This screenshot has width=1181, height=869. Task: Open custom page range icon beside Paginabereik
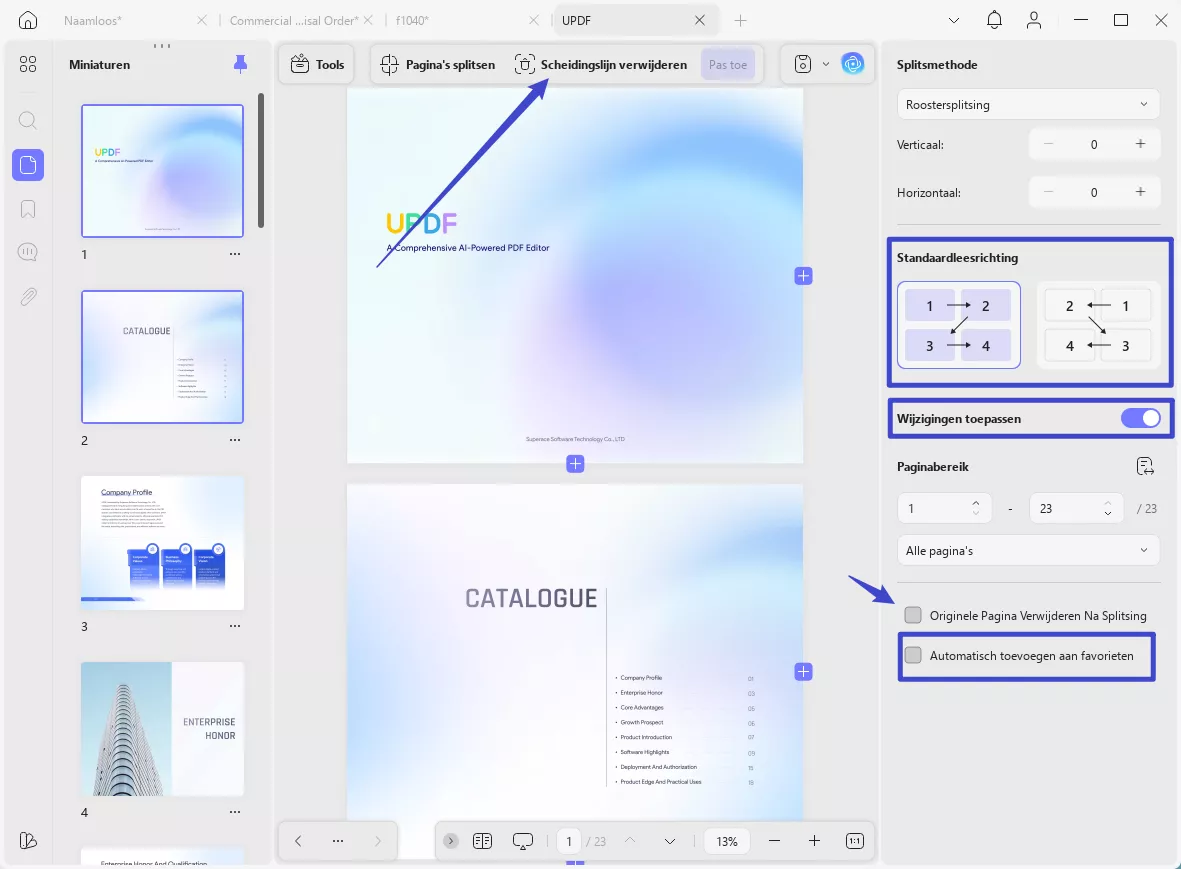(1145, 467)
